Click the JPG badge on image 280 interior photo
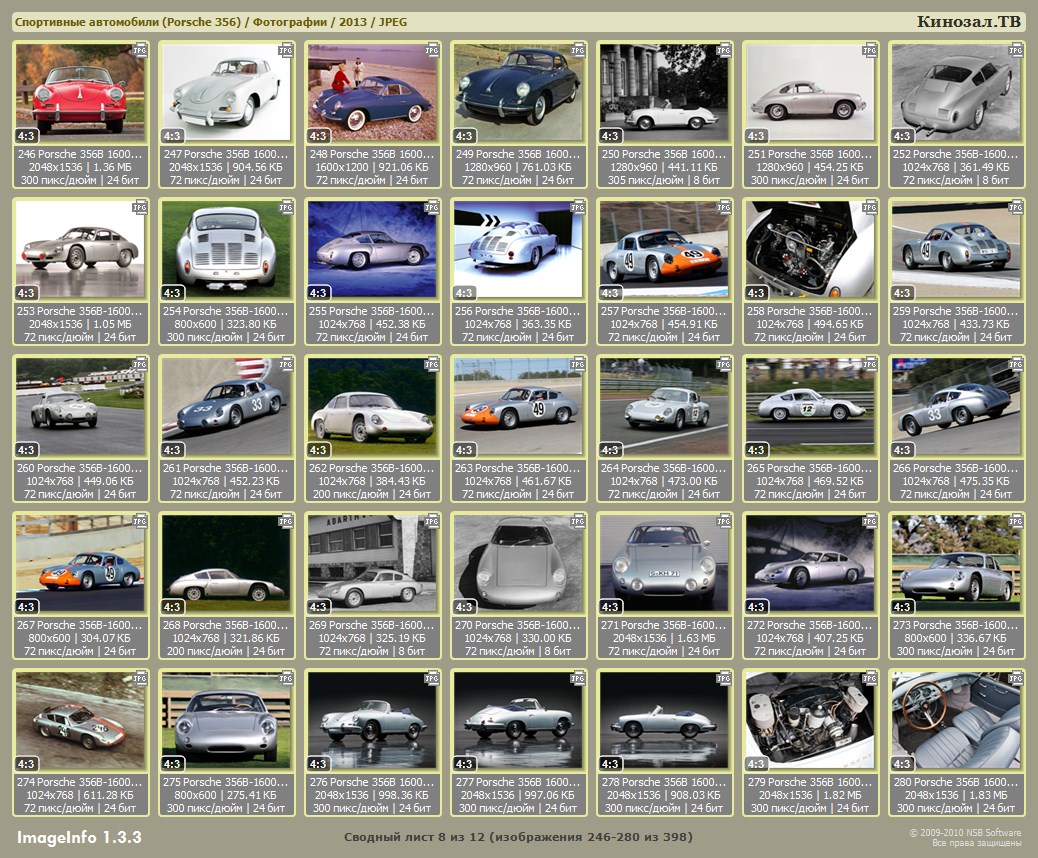 point(1015,677)
